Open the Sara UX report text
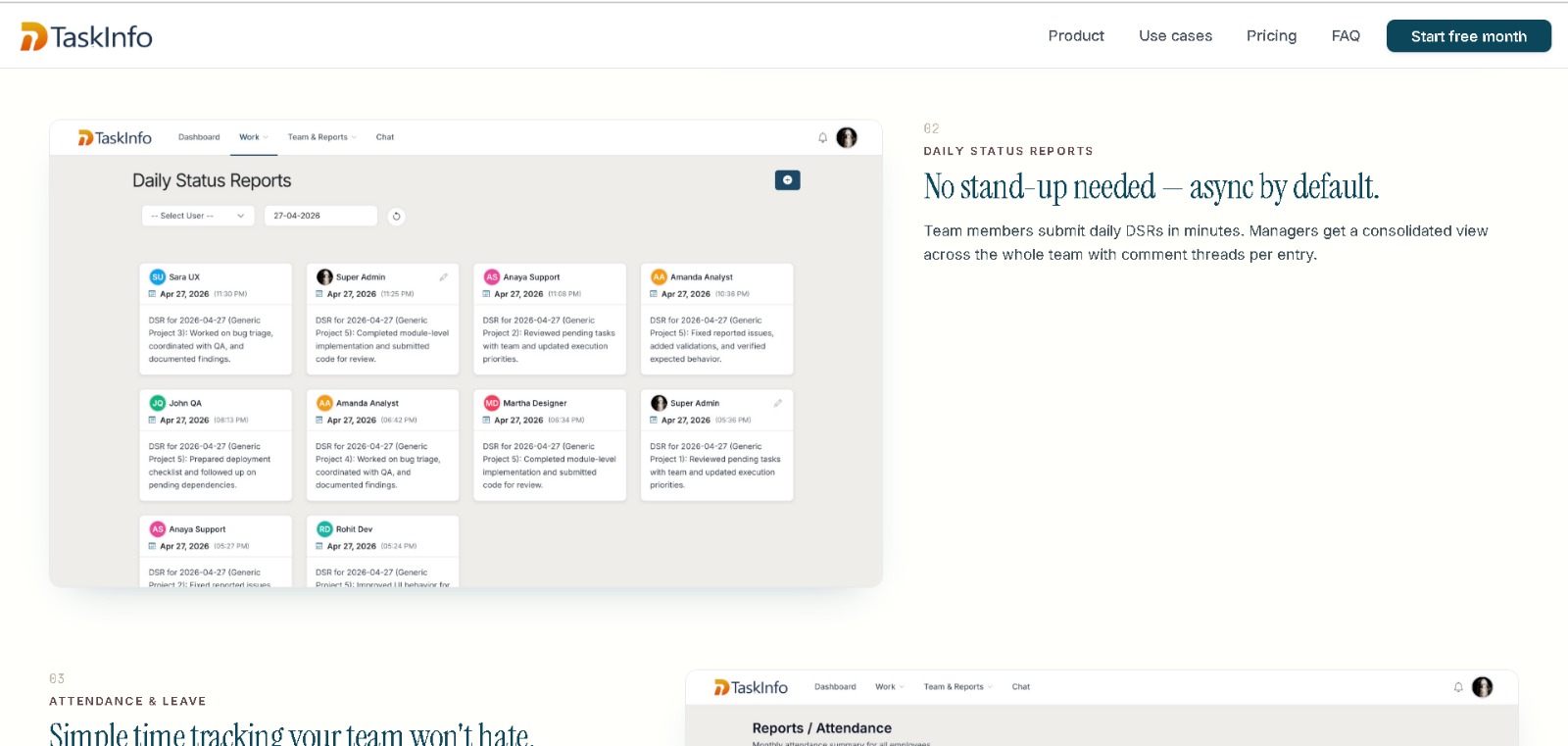 pos(212,339)
